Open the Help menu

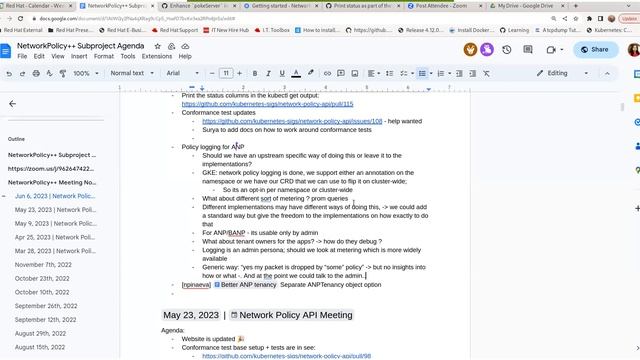pos(185,56)
